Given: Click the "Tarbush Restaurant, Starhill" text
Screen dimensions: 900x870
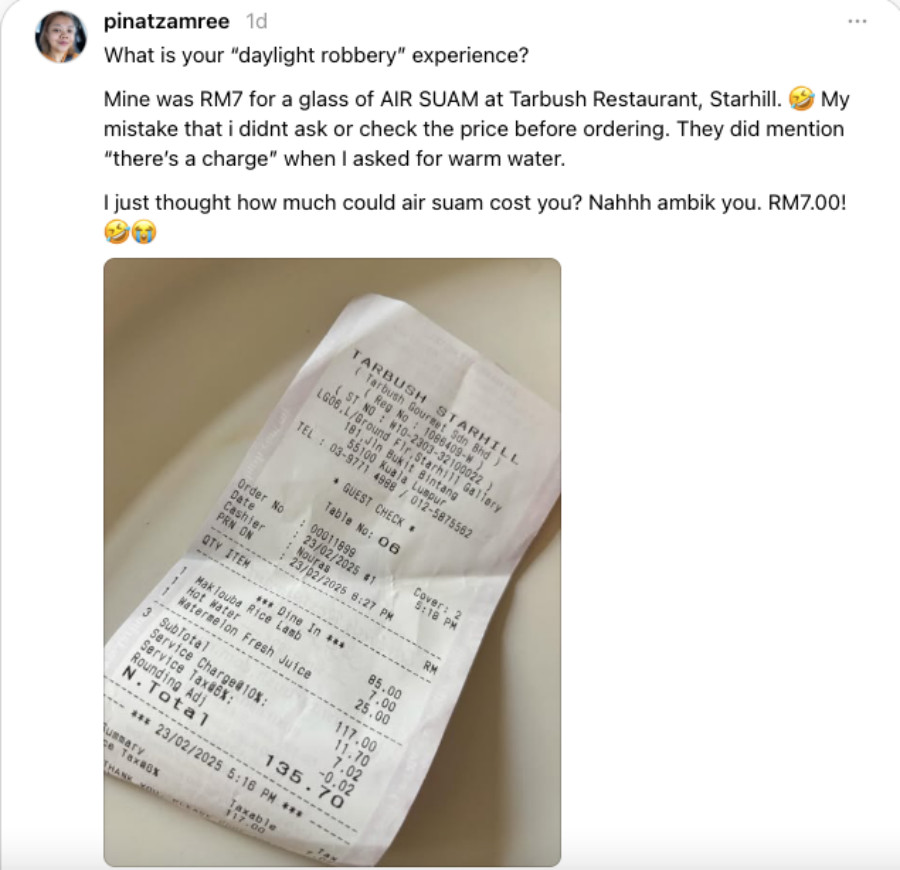Looking at the screenshot, I should [646, 99].
